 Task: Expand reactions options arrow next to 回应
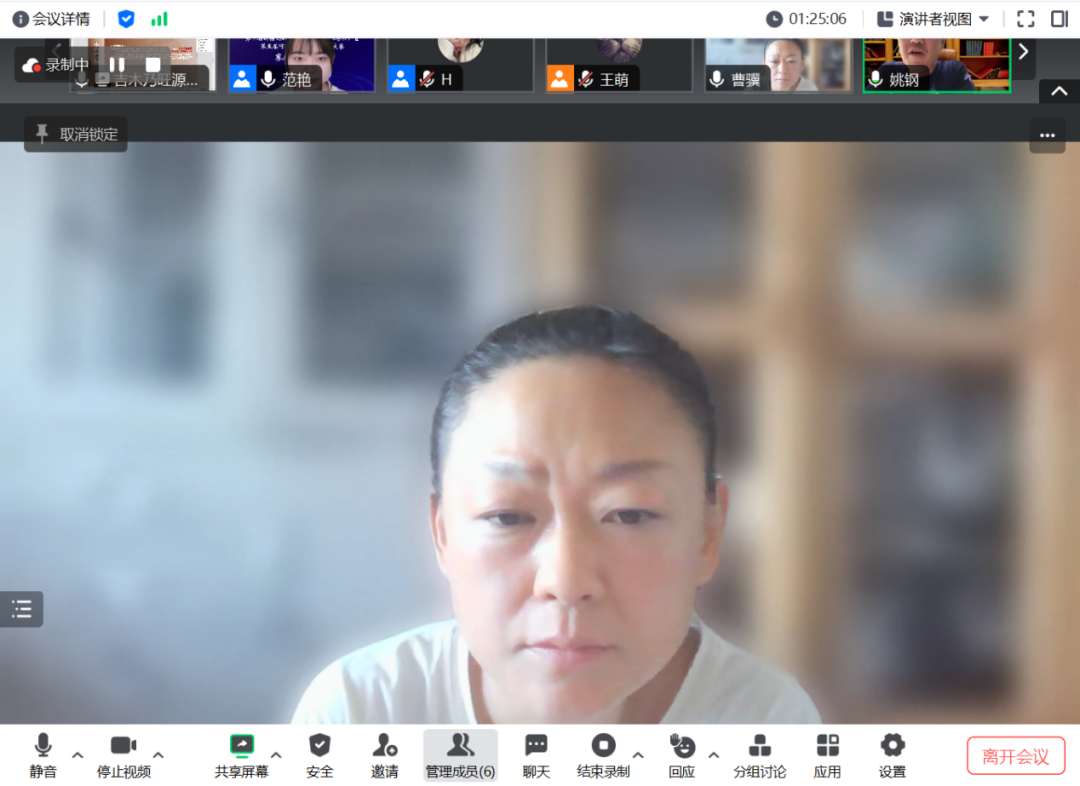coord(714,755)
